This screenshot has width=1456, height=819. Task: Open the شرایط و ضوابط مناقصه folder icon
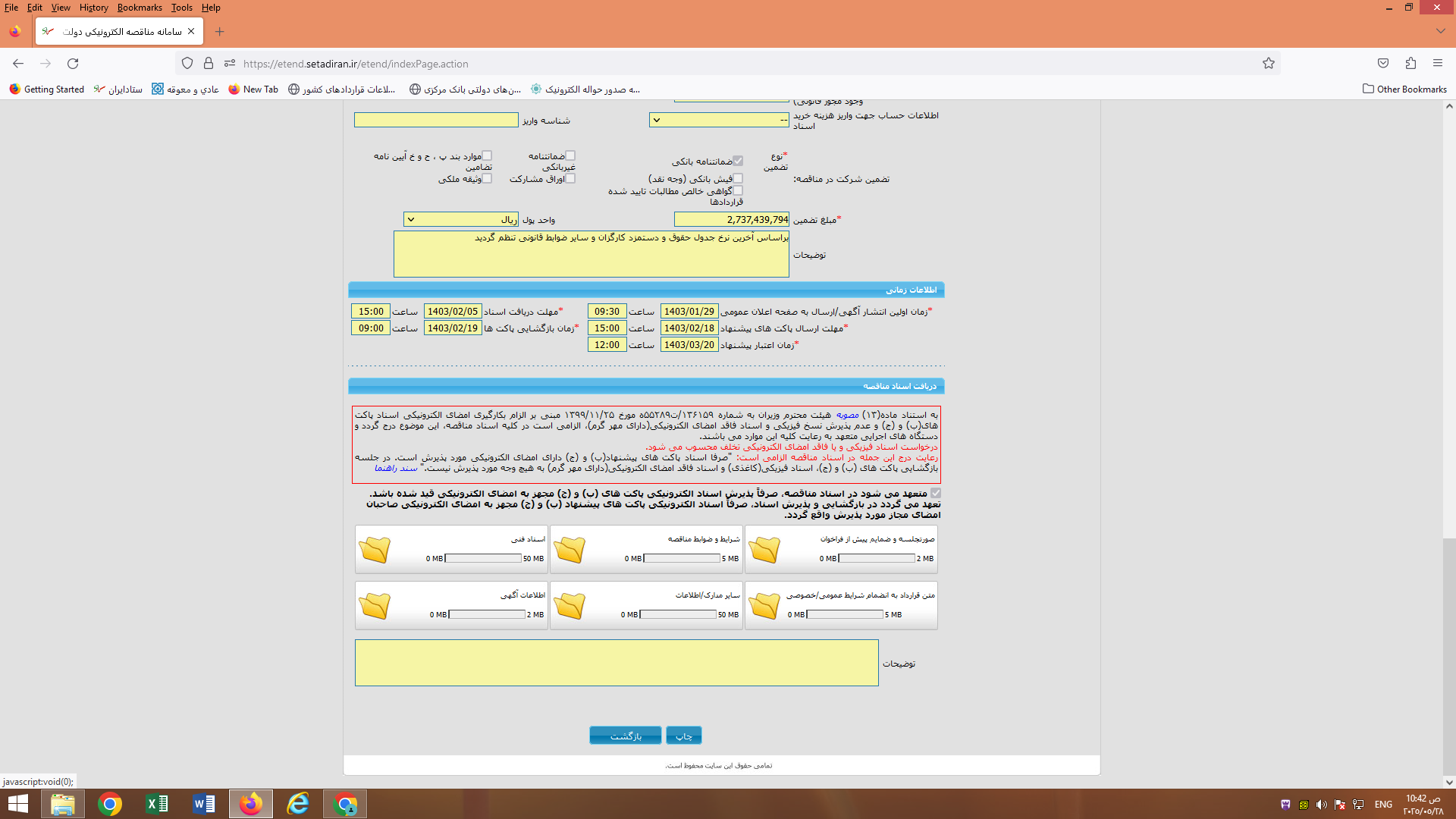[x=570, y=550]
